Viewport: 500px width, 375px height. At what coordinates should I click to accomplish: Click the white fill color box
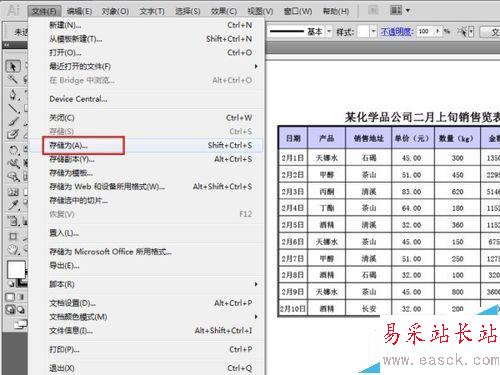(16, 269)
